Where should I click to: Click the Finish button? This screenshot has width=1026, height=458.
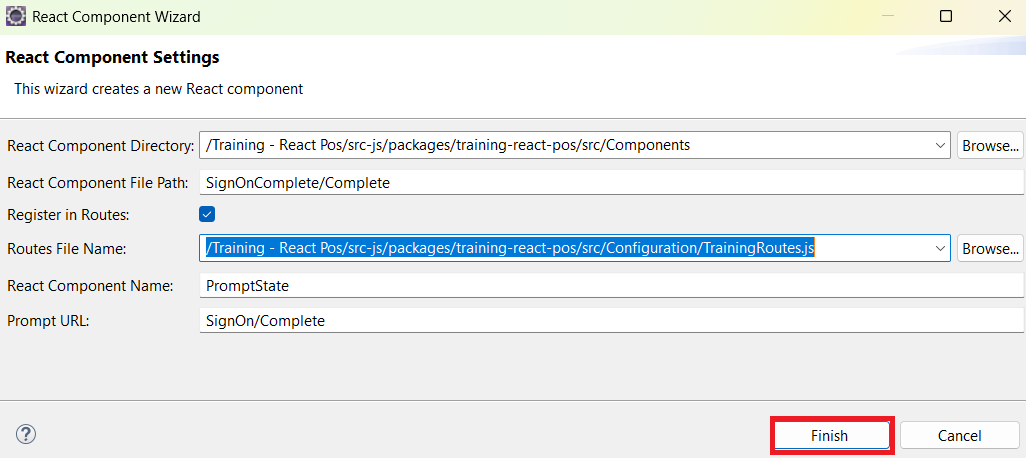pos(829,436)
